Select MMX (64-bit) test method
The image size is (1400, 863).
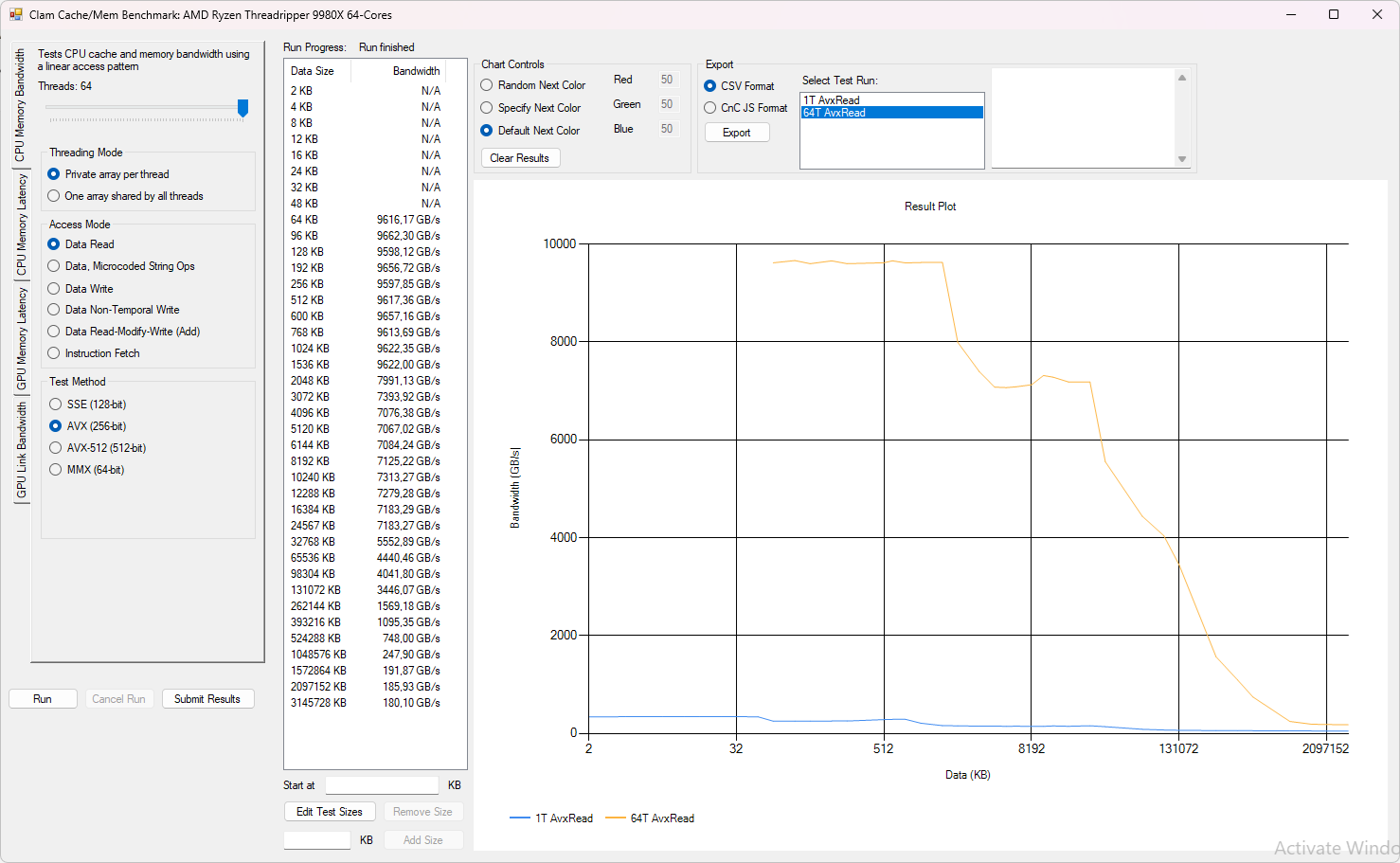click(87, 470)
